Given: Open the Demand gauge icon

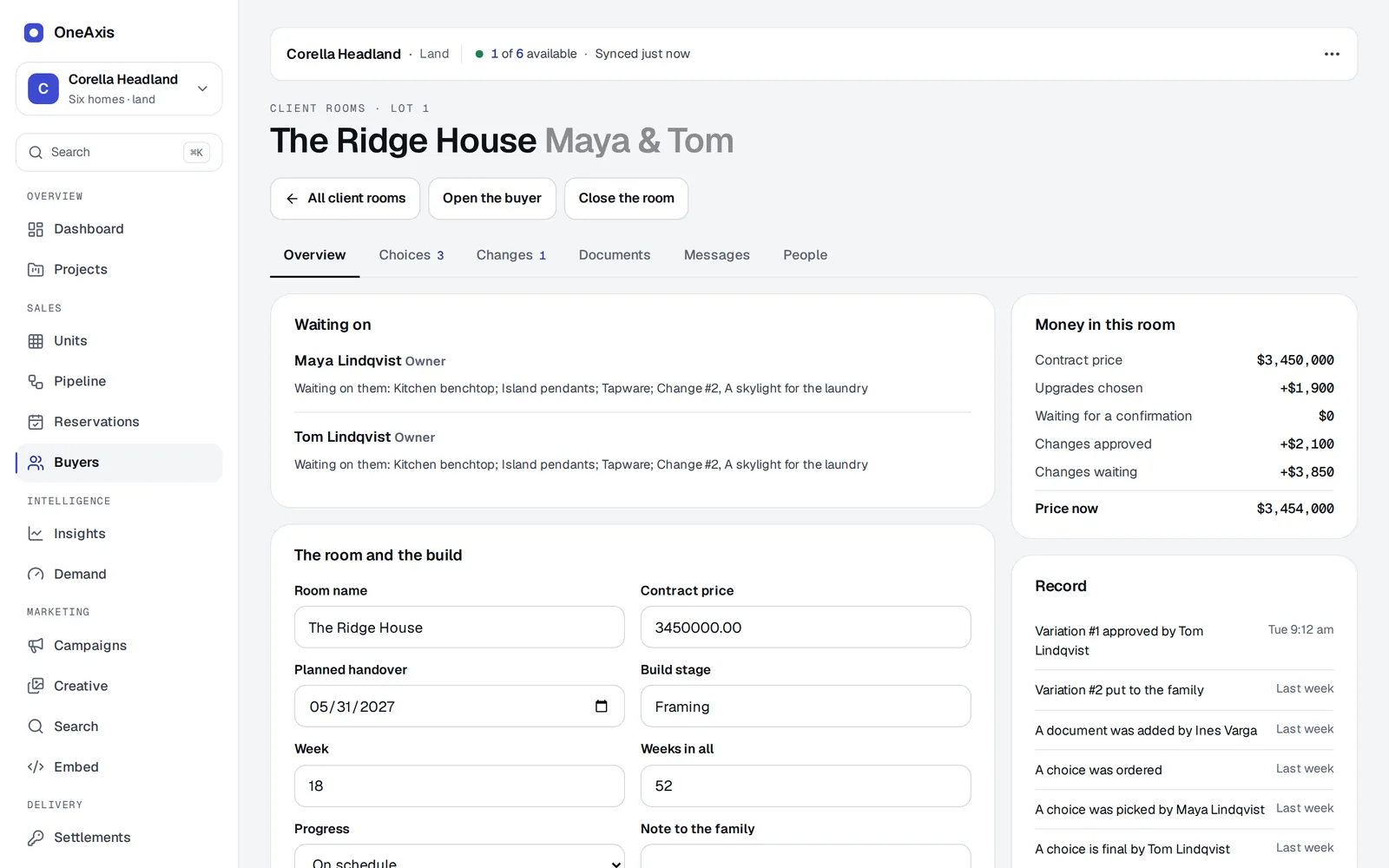Looking at the screenshot, I should [x=36, y=575].
